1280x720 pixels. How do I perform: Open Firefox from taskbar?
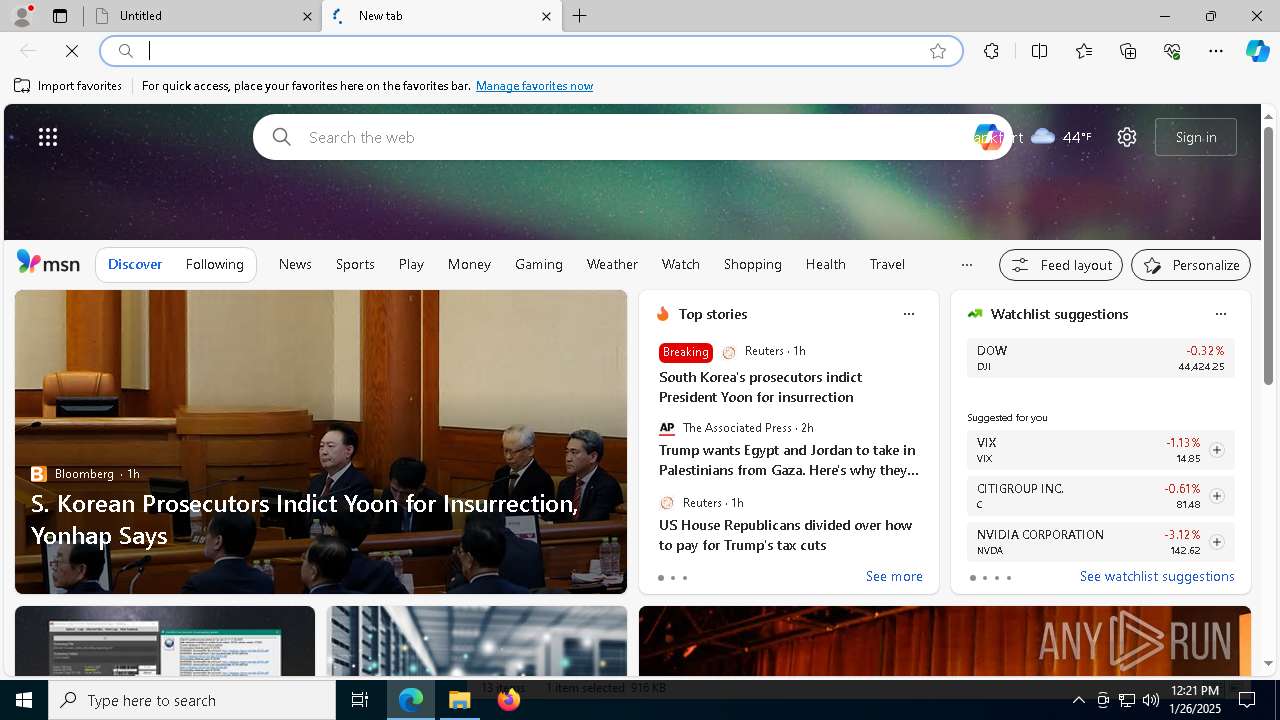click(x=509, y=700)
